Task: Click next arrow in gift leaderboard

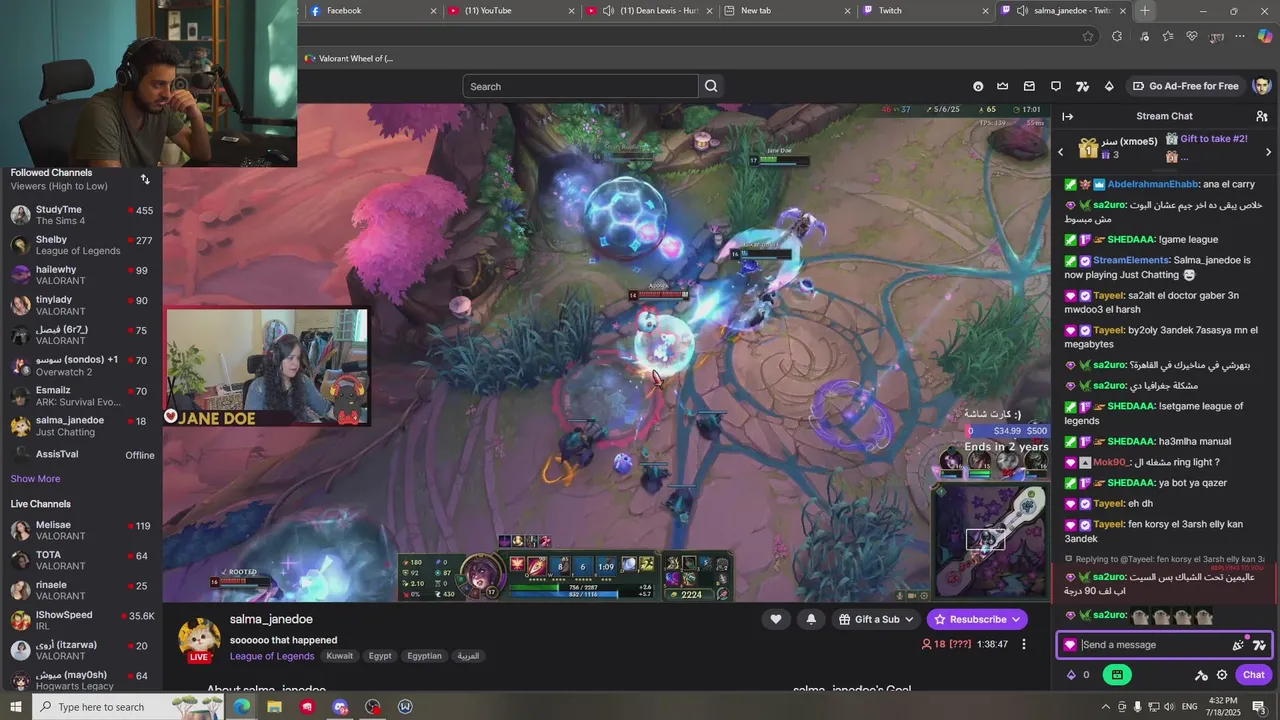Action: (1269, 152)
